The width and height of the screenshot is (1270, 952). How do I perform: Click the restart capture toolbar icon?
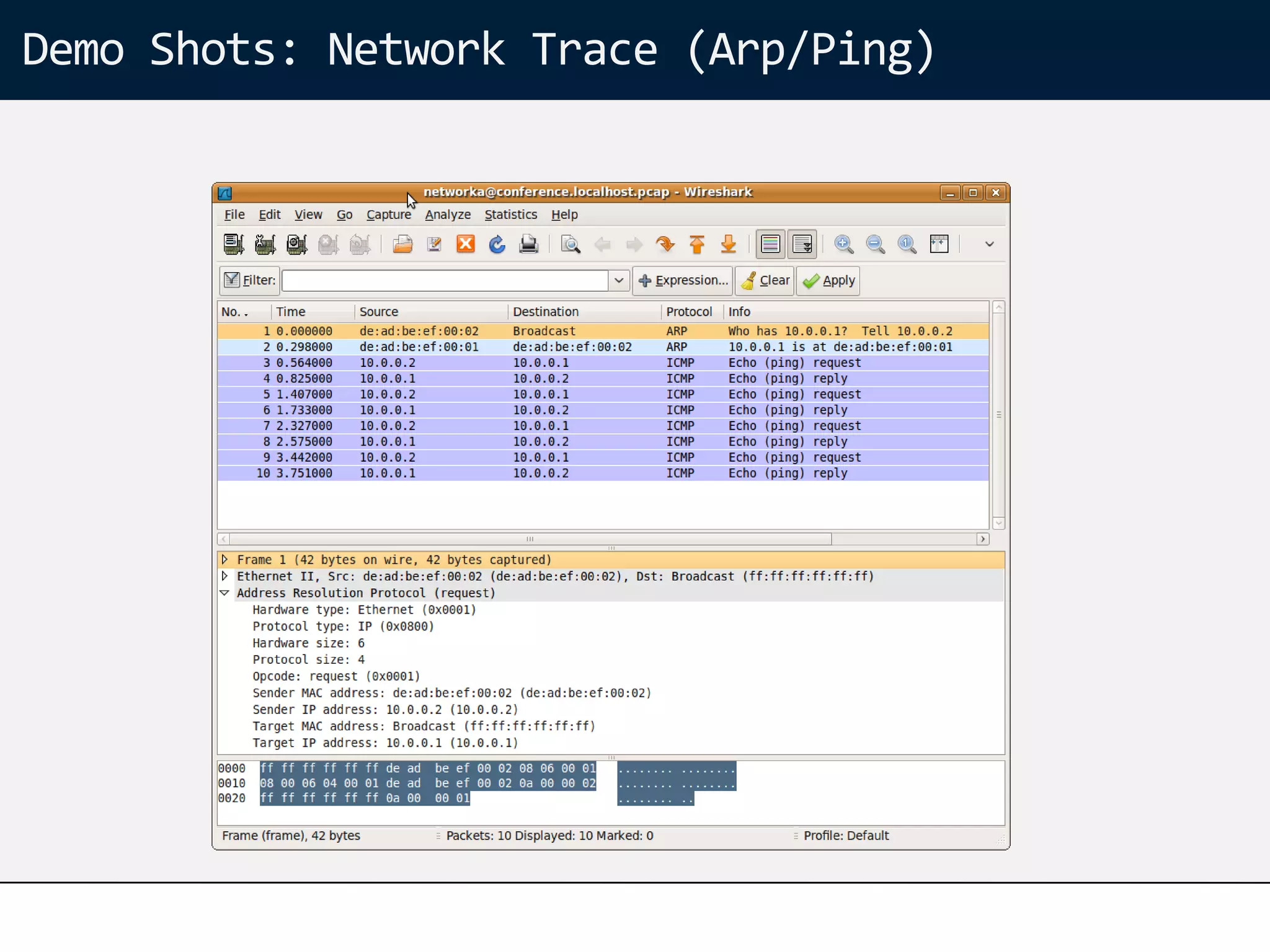pyautogui.click(x=360, y=244)
